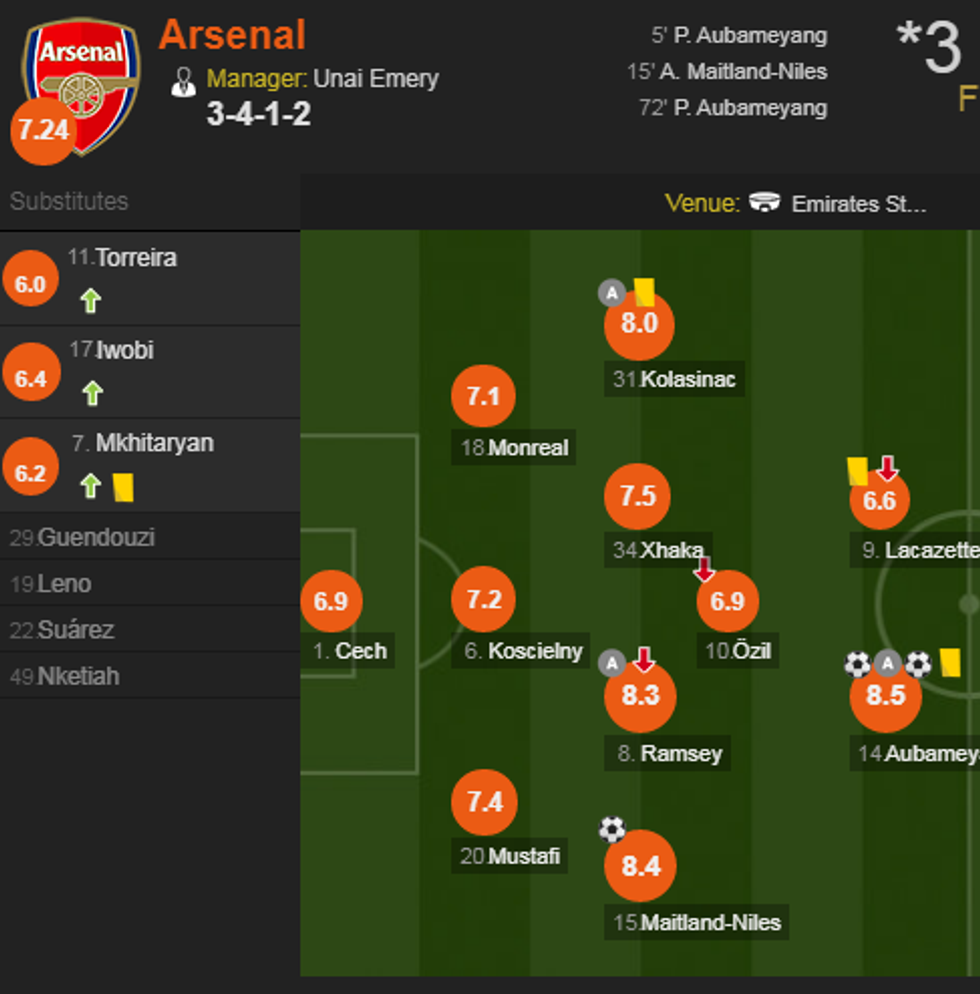980x994 pixels.
Task: Select Aubameyang's 8.5 rating circle
Action: [885, 695]
